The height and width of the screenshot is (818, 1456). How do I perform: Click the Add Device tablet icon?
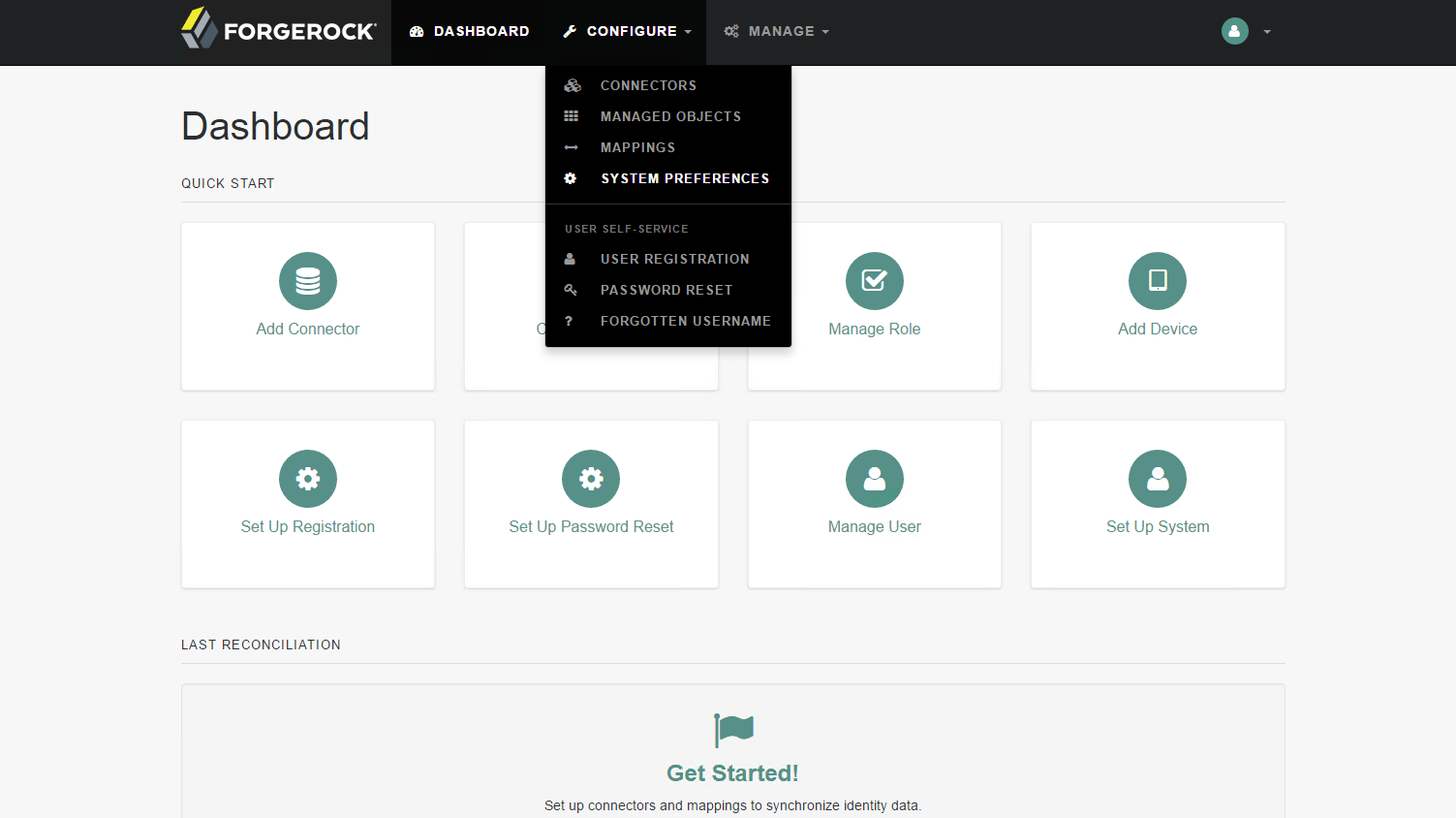[x=1158, y=281]
